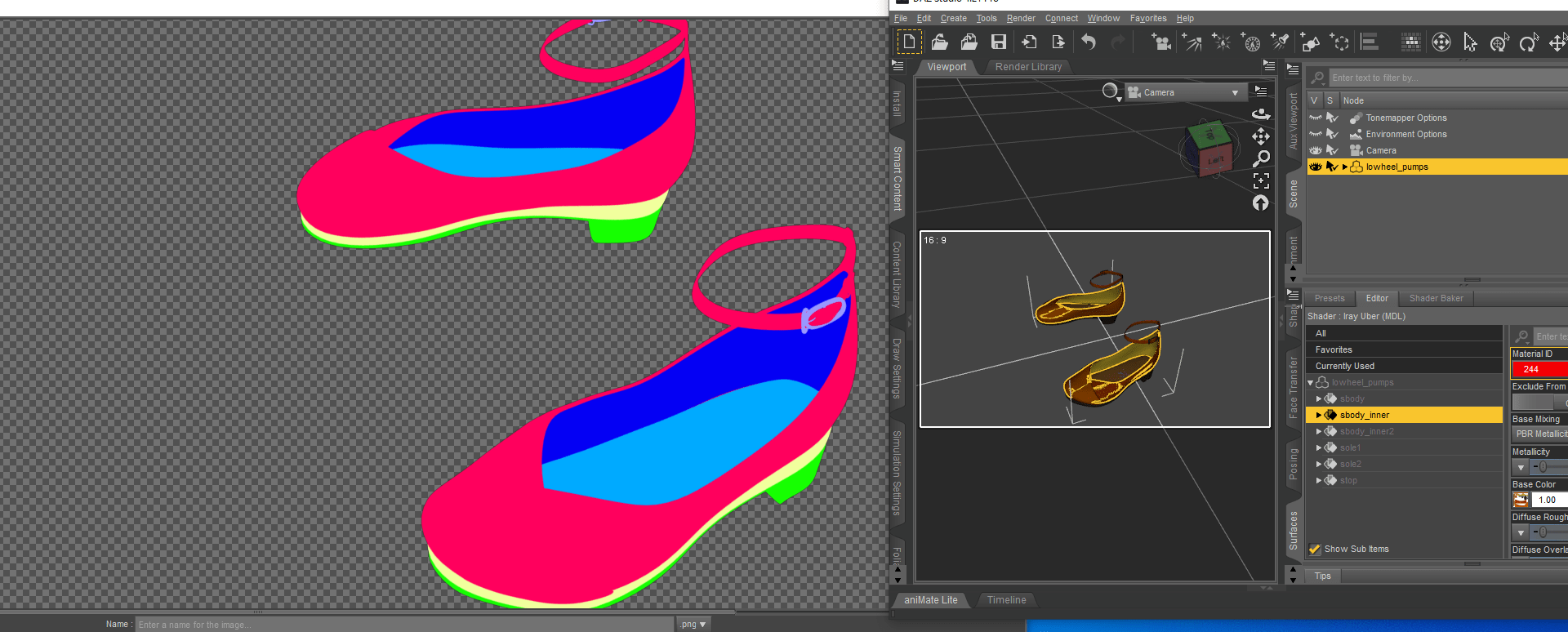This screenshot has height=632, width=1568.
Task: Open the Viewport pane options menu icon
Action: (1268, 65)
